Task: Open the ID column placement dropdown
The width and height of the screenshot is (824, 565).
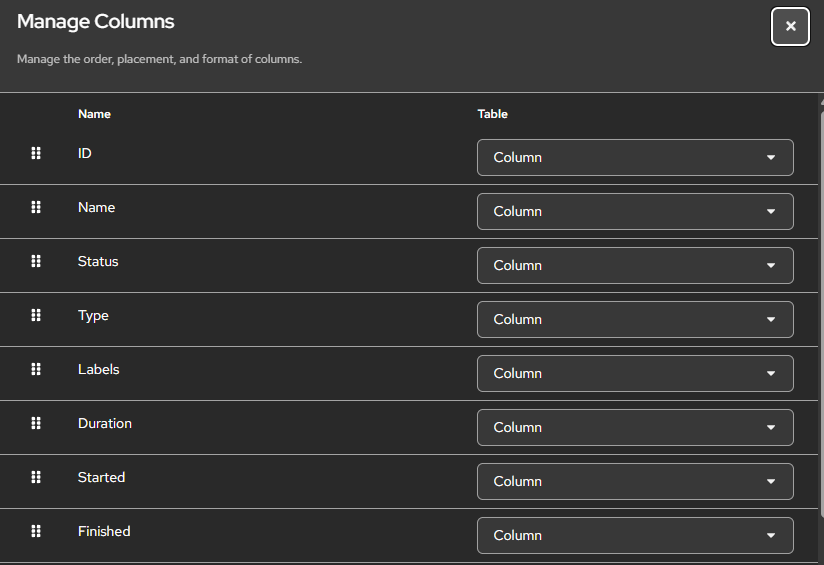Action: pyautogui.click(x=635, y=157)
